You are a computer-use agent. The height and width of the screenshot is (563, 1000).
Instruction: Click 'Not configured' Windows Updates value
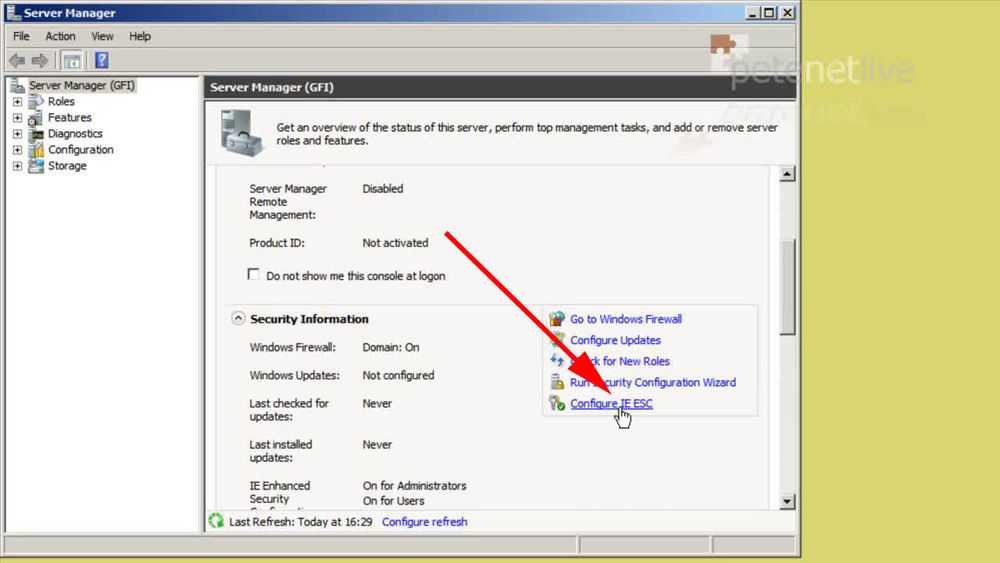(399, 376)
